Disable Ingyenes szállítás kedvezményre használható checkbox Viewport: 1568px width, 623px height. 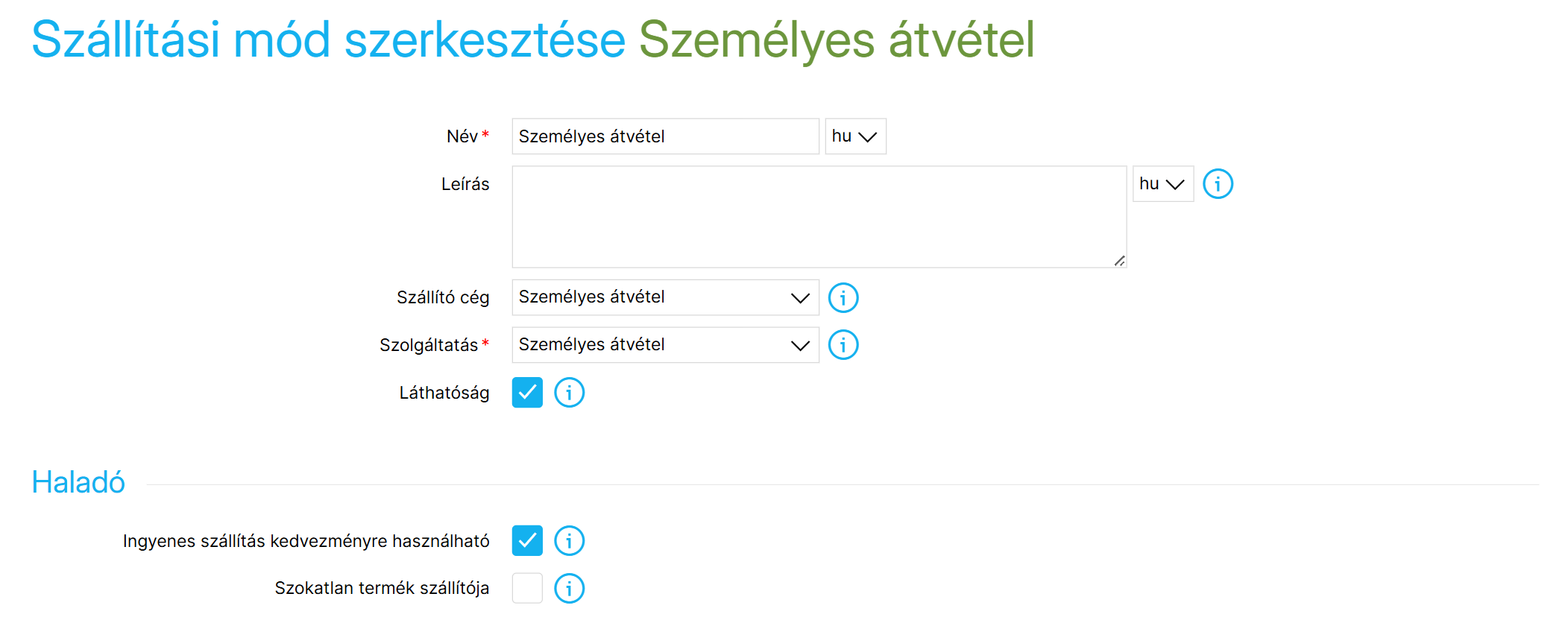(527, 541)
